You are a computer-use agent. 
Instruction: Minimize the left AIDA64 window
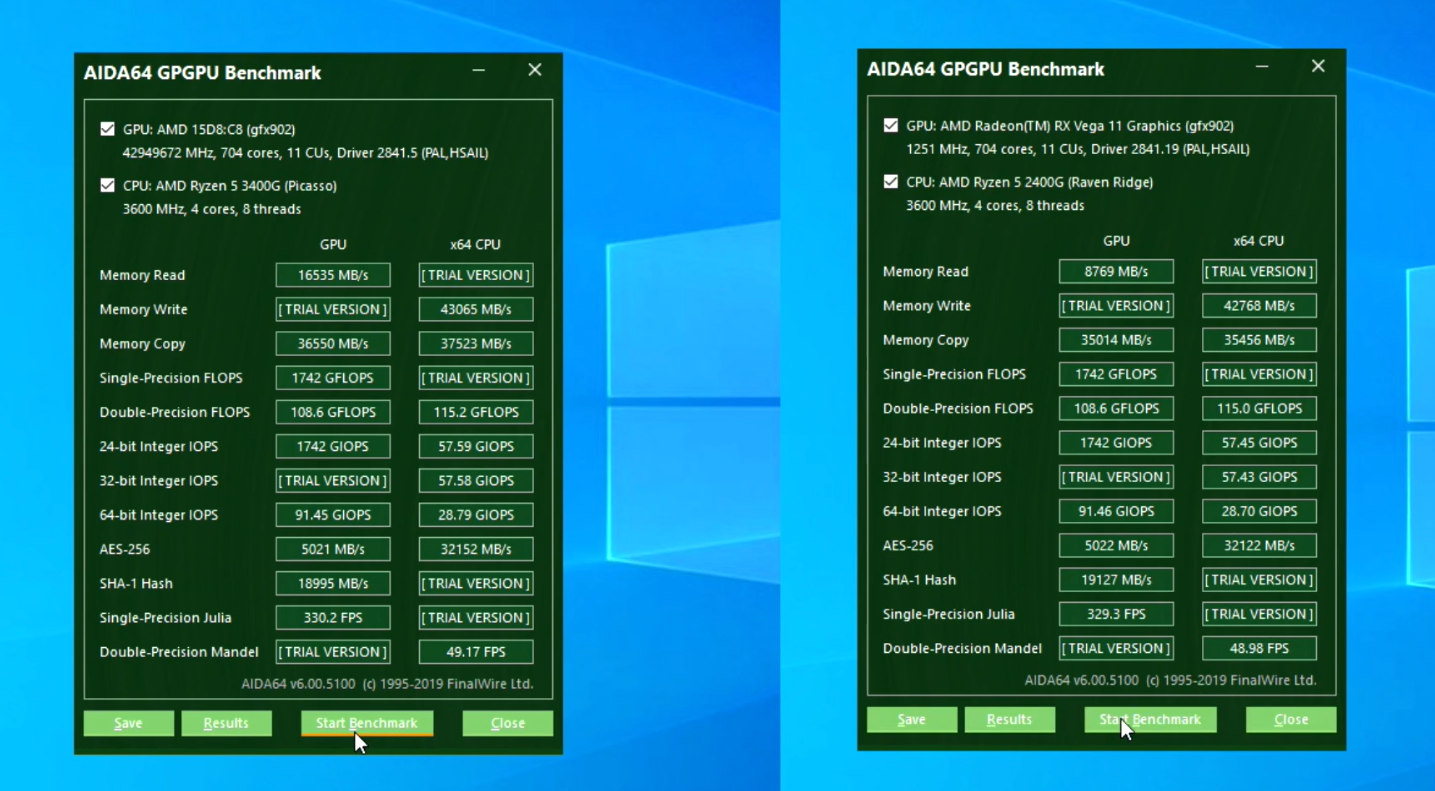(479, 70)
